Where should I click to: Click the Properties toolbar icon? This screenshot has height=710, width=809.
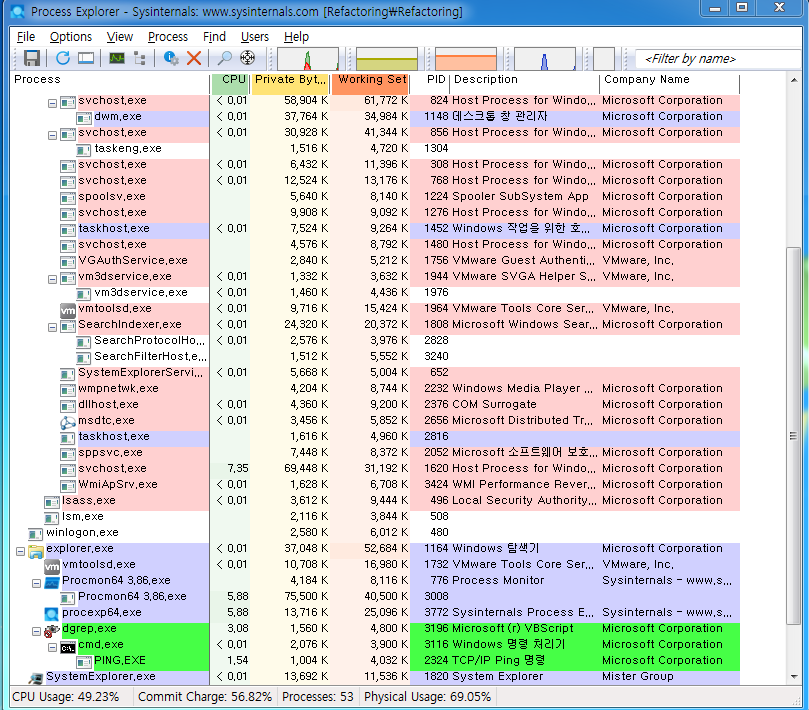pos(171,58)
